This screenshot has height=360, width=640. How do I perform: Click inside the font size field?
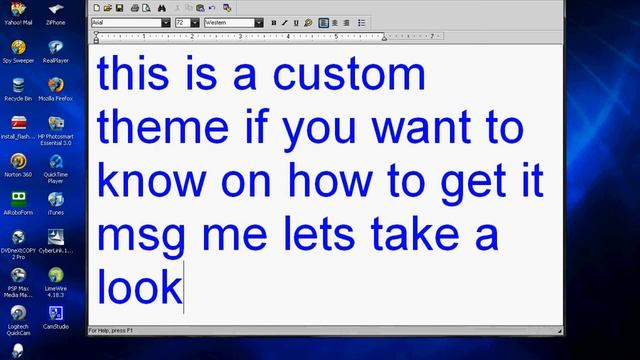pyautogui.click(x=182, y=23)
